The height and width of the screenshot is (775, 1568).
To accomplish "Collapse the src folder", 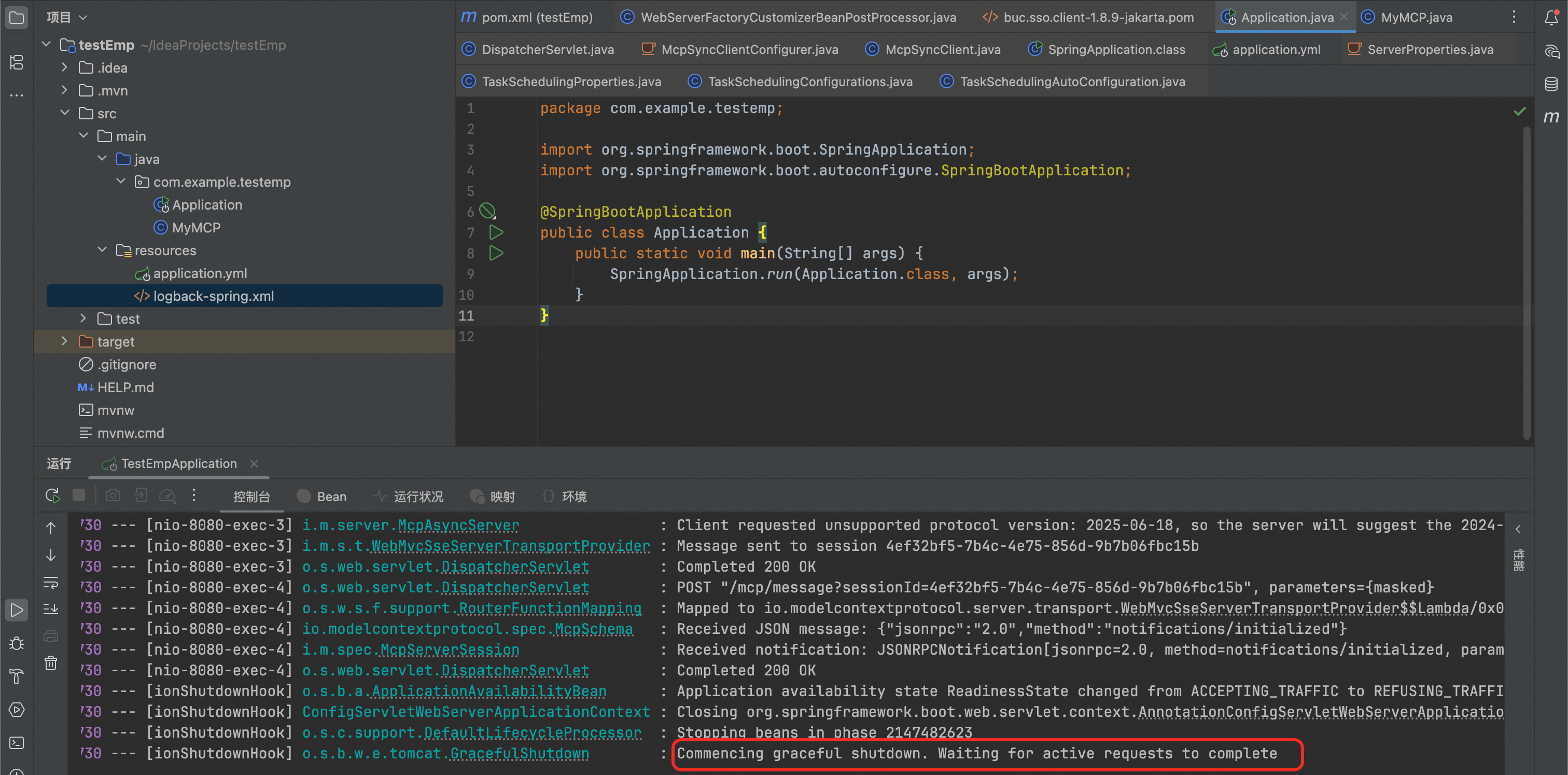I will [x=64, y=113].
